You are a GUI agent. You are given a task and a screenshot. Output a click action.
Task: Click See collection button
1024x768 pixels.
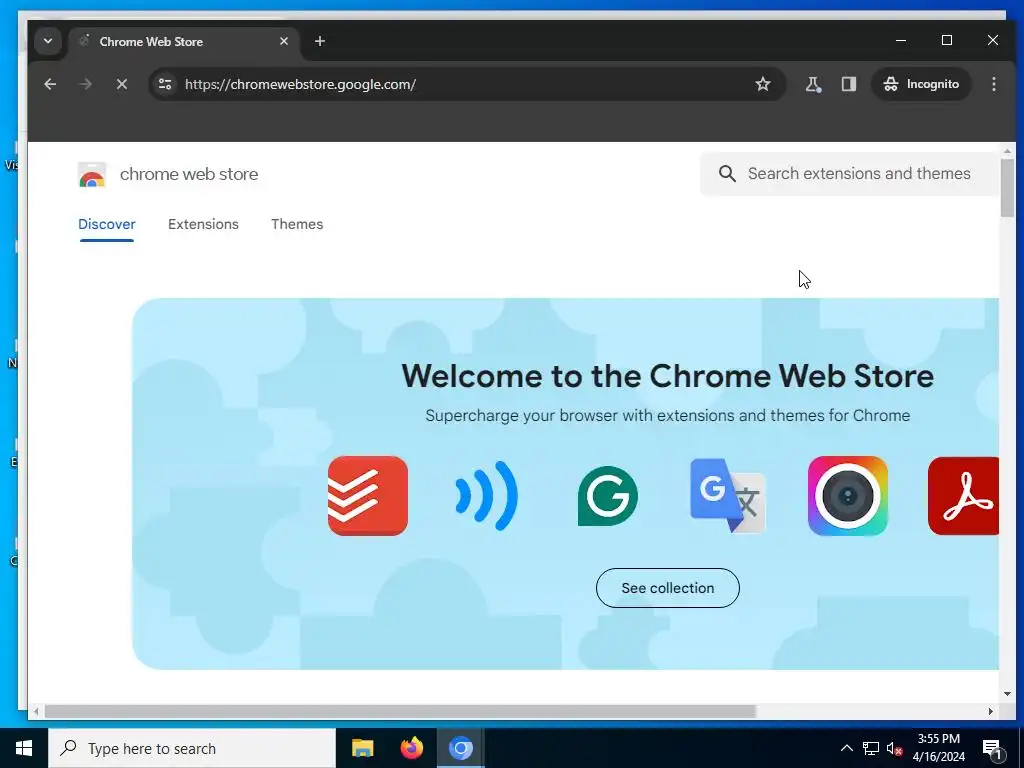click(x=667, y=588)
